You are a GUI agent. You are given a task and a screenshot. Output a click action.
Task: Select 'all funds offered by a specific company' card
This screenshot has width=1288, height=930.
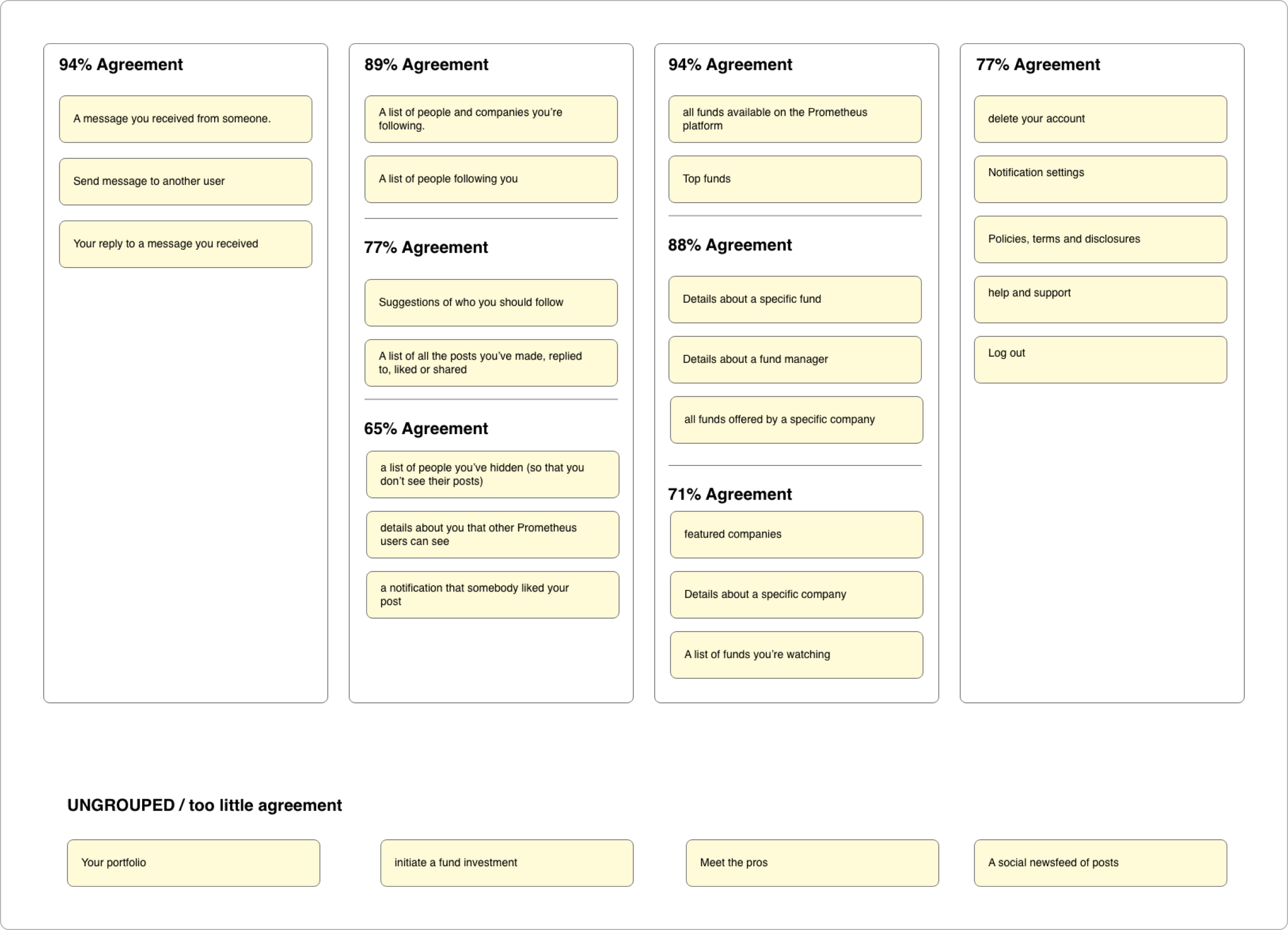(796, 420)
